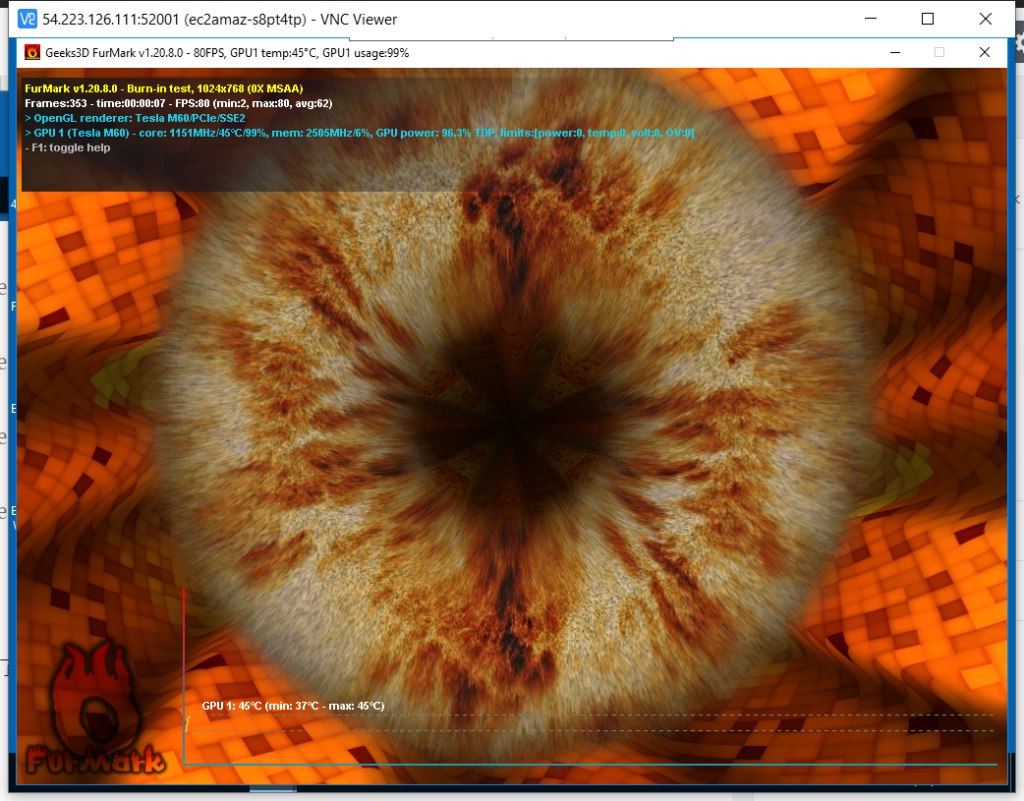Minimize the Geeks3D FurMark window
The width and height of the screenshot is (1024, 801).
(892, 52)
